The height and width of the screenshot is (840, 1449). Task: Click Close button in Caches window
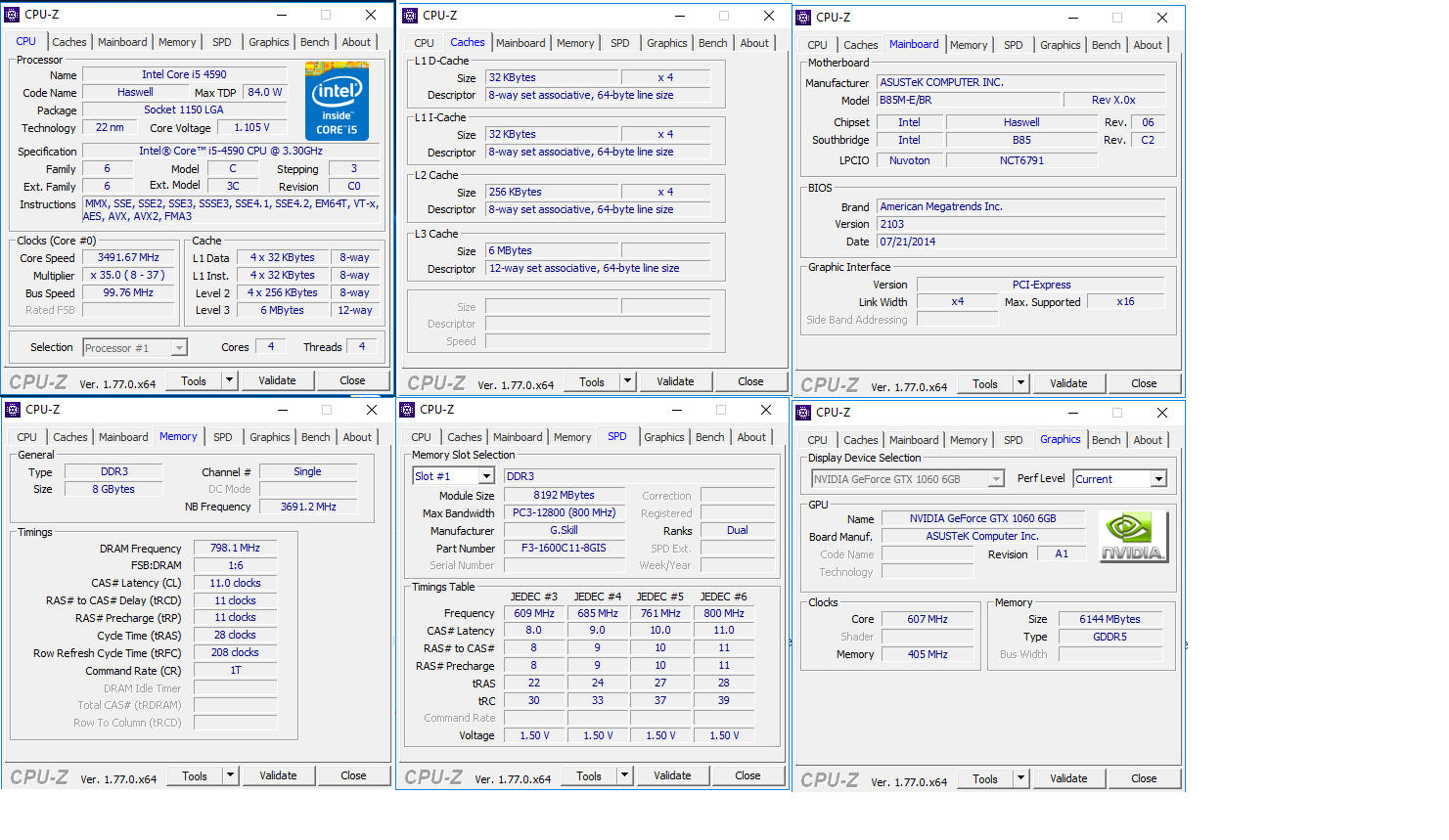[x=750, y=382]
